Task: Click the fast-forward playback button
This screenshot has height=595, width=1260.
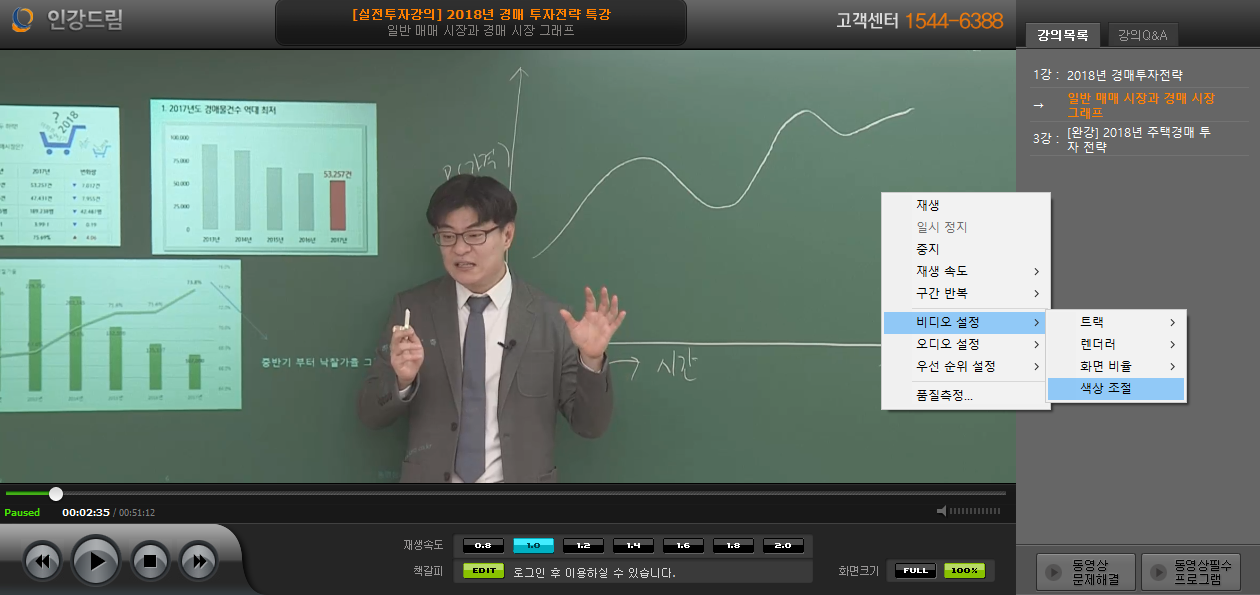Action: point(199,561)
